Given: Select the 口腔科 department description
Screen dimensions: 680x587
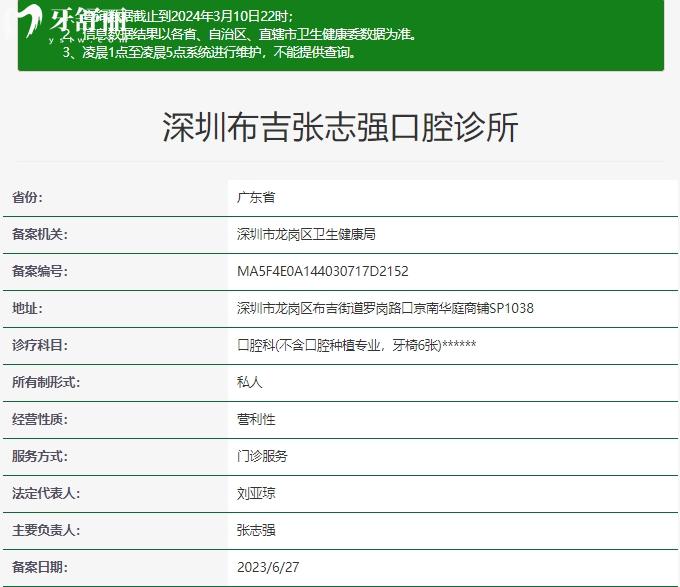Looking at the screenshot, I should pos(356,346).
